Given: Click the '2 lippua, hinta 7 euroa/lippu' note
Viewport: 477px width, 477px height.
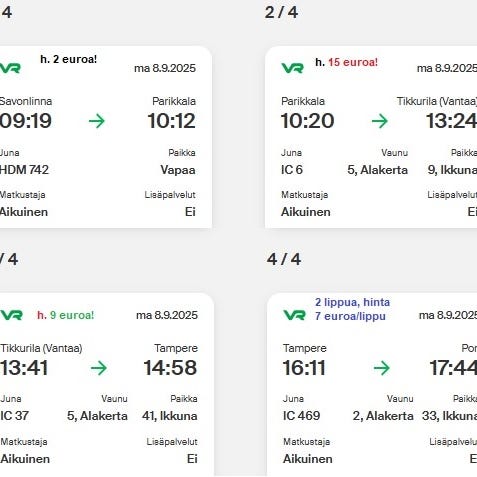Looking at the screenshot, I should pyautogui.click(x=352, y=309).
